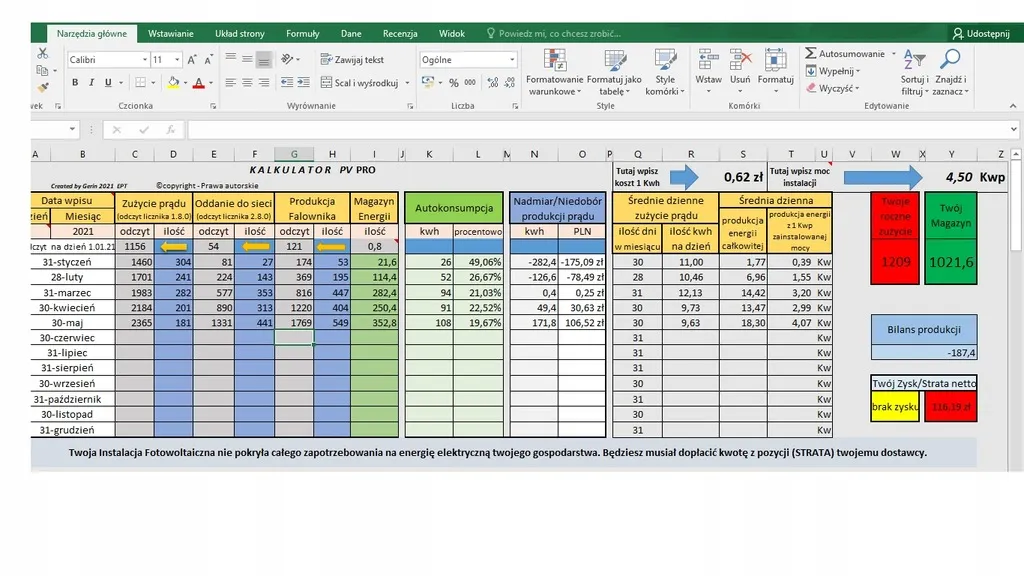Toggle Zawijaj tekst wrap option
Viewport: 1024px width, 576px height.
352,60
